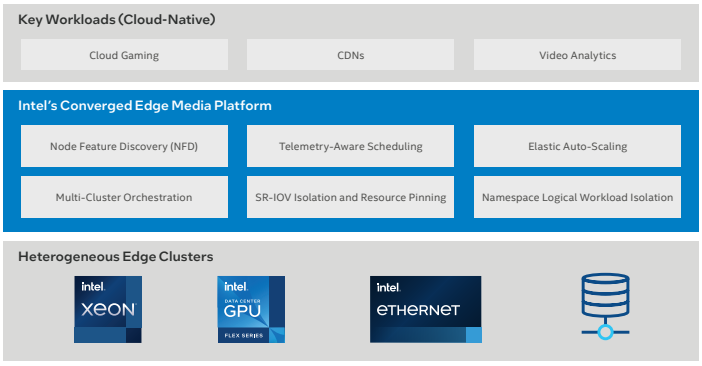
Task: Click the Cloud Gaming box
Action: 124,55
